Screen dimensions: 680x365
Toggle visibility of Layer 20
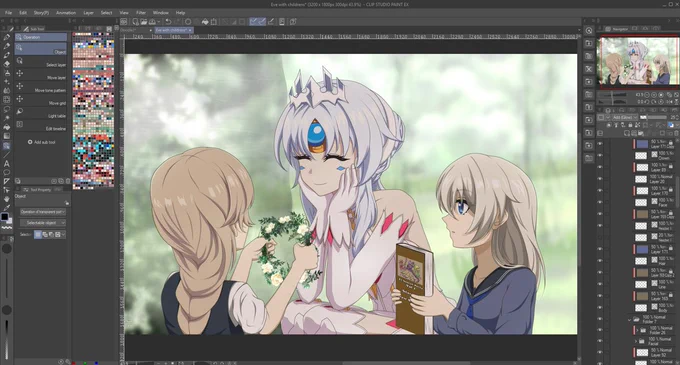[x=600, y=179]
